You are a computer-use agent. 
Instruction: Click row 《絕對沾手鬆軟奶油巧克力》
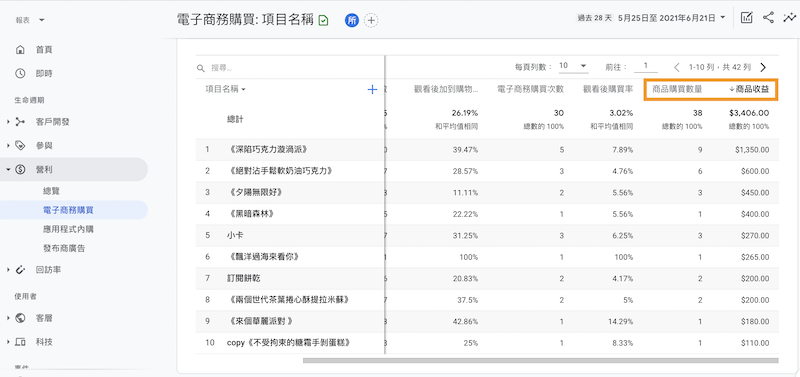(x=281, y=171)
